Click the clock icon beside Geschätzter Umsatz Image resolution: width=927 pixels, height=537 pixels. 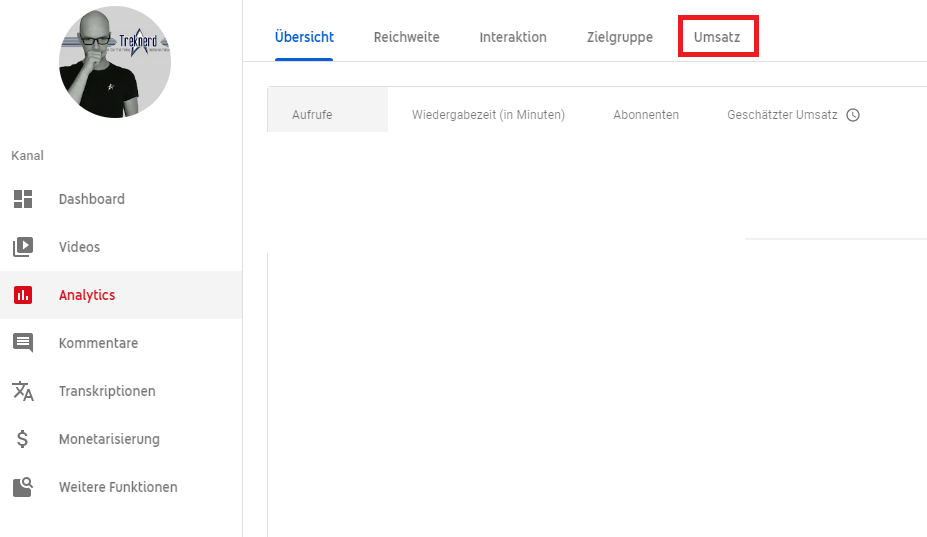(x=853, y=115)
